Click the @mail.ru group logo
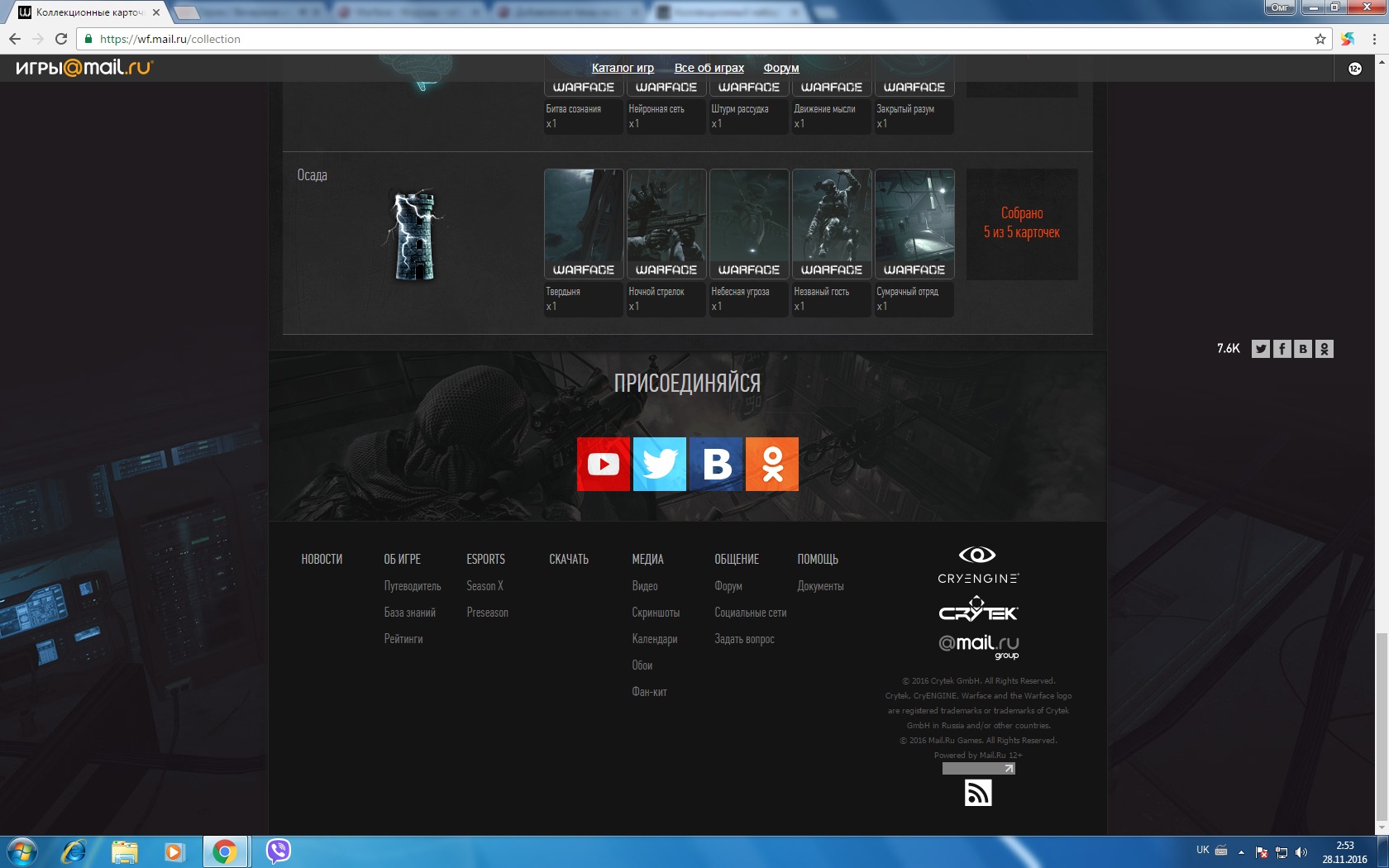This screenshot has width=1389, height=868. click(x=979, y=646)
